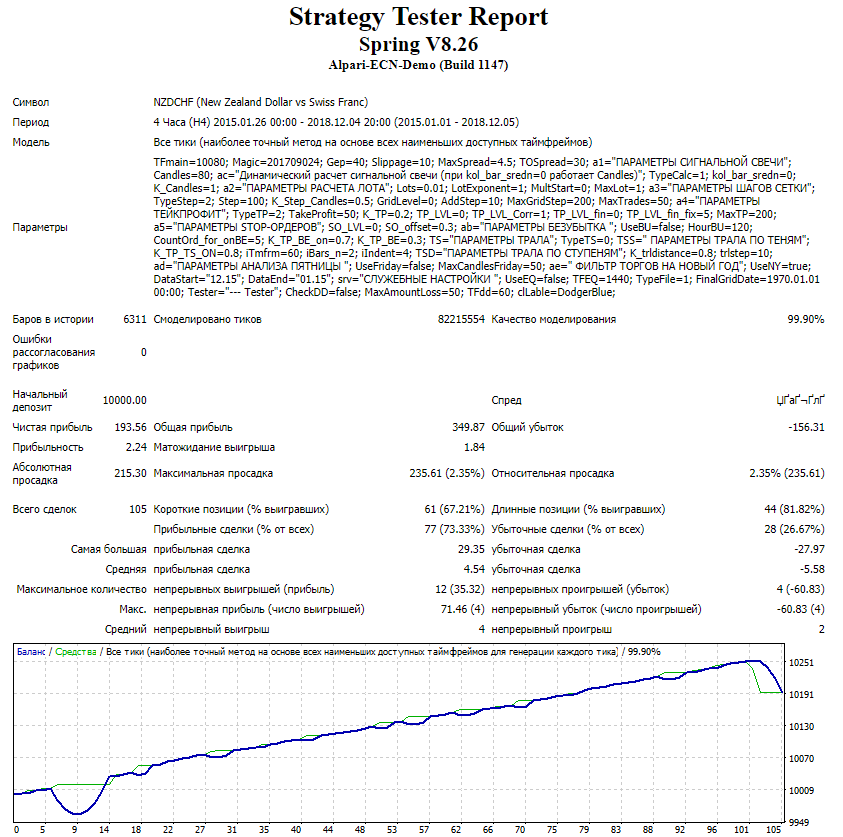Click the Alpari-ECN-Demo (Build 1147) server line
Screen dimensions: 843x837
[x=418, y=65]
